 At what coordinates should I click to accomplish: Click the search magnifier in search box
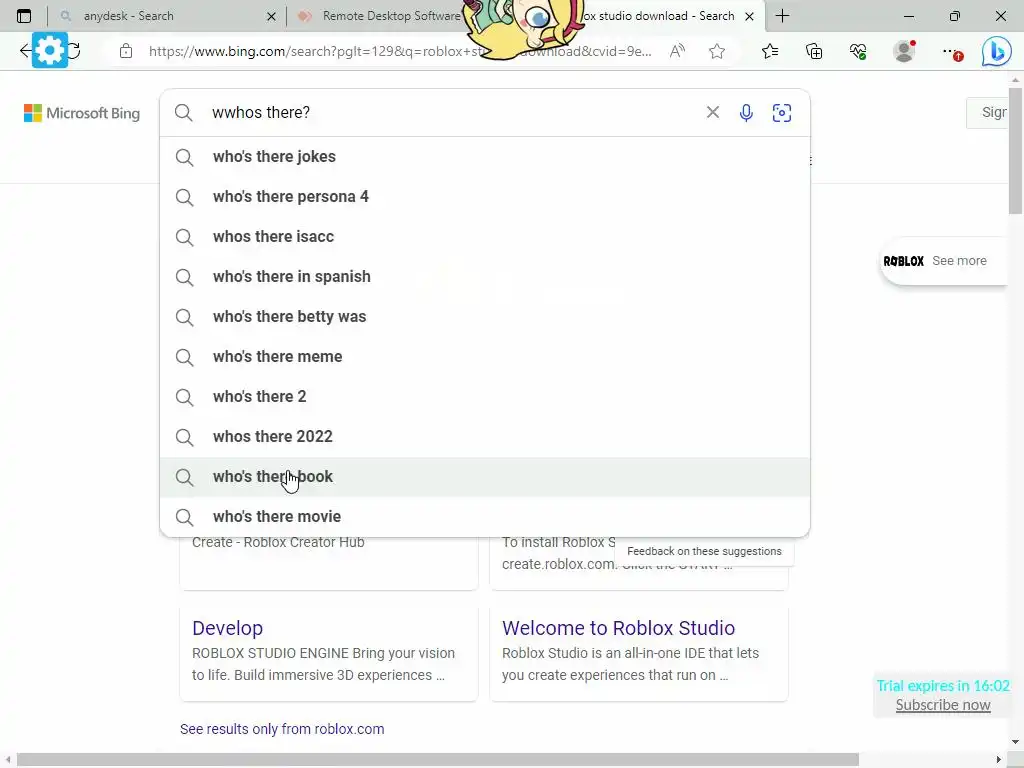click(184, 112)
